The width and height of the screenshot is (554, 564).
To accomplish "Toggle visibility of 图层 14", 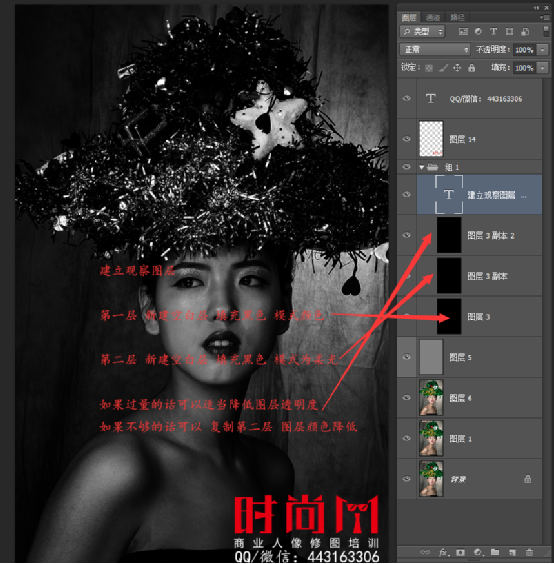I will (407, 139).
